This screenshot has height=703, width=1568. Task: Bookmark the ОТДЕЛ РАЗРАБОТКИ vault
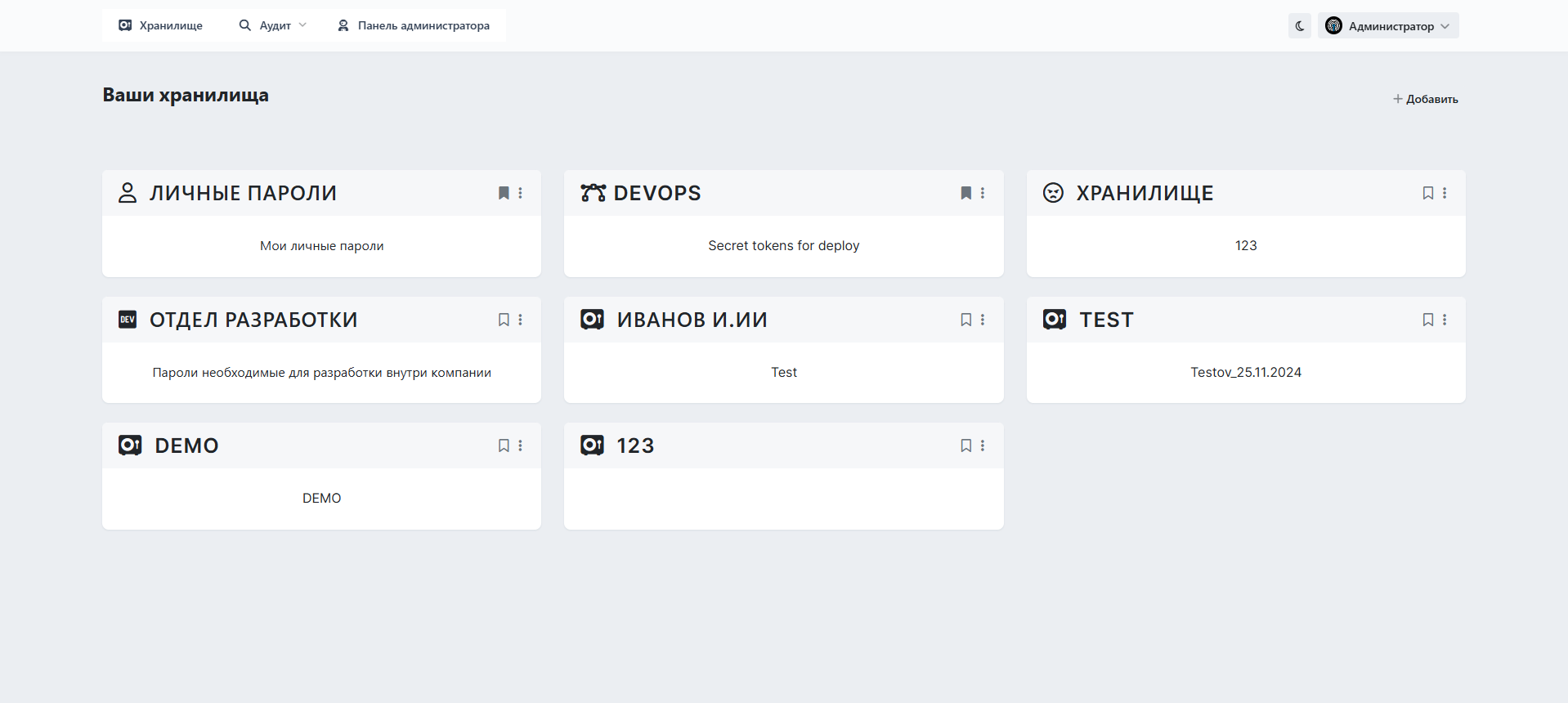tap(504, 320)
